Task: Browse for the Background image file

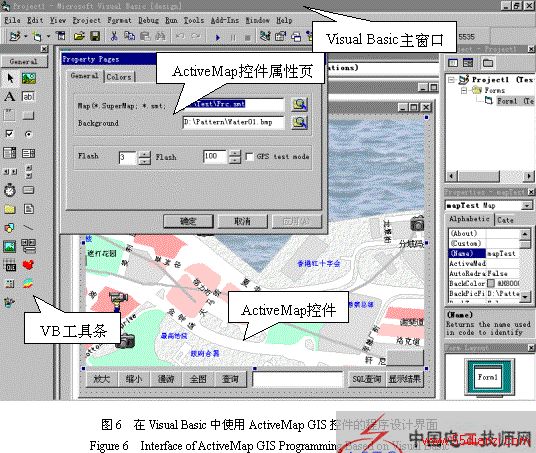Action: pos(299,122)
